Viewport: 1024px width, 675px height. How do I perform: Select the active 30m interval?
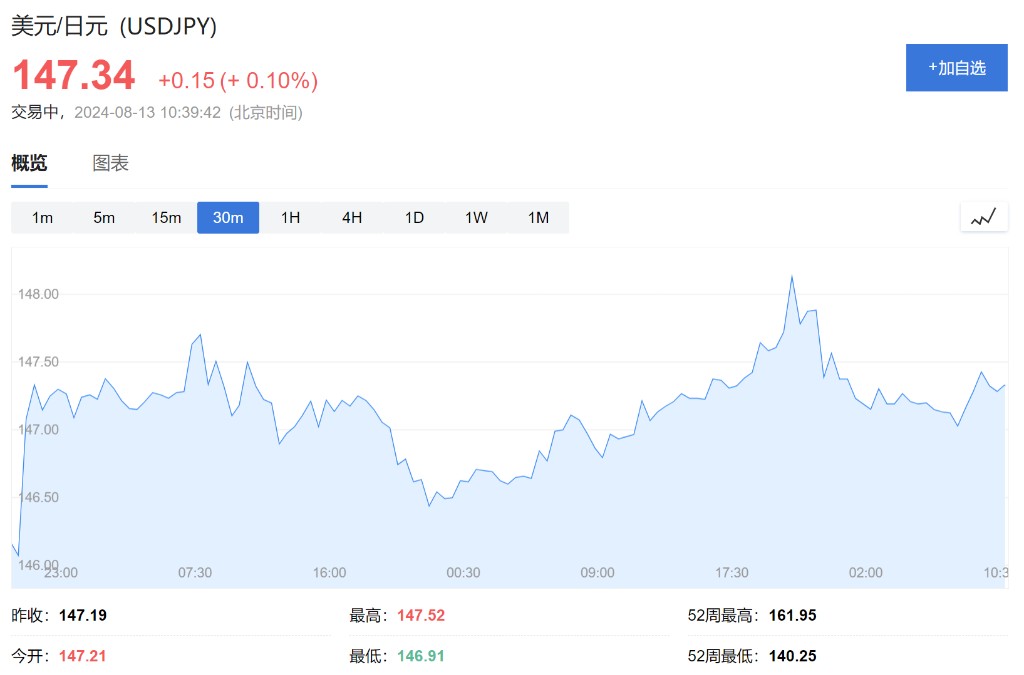tap(228, 218)
